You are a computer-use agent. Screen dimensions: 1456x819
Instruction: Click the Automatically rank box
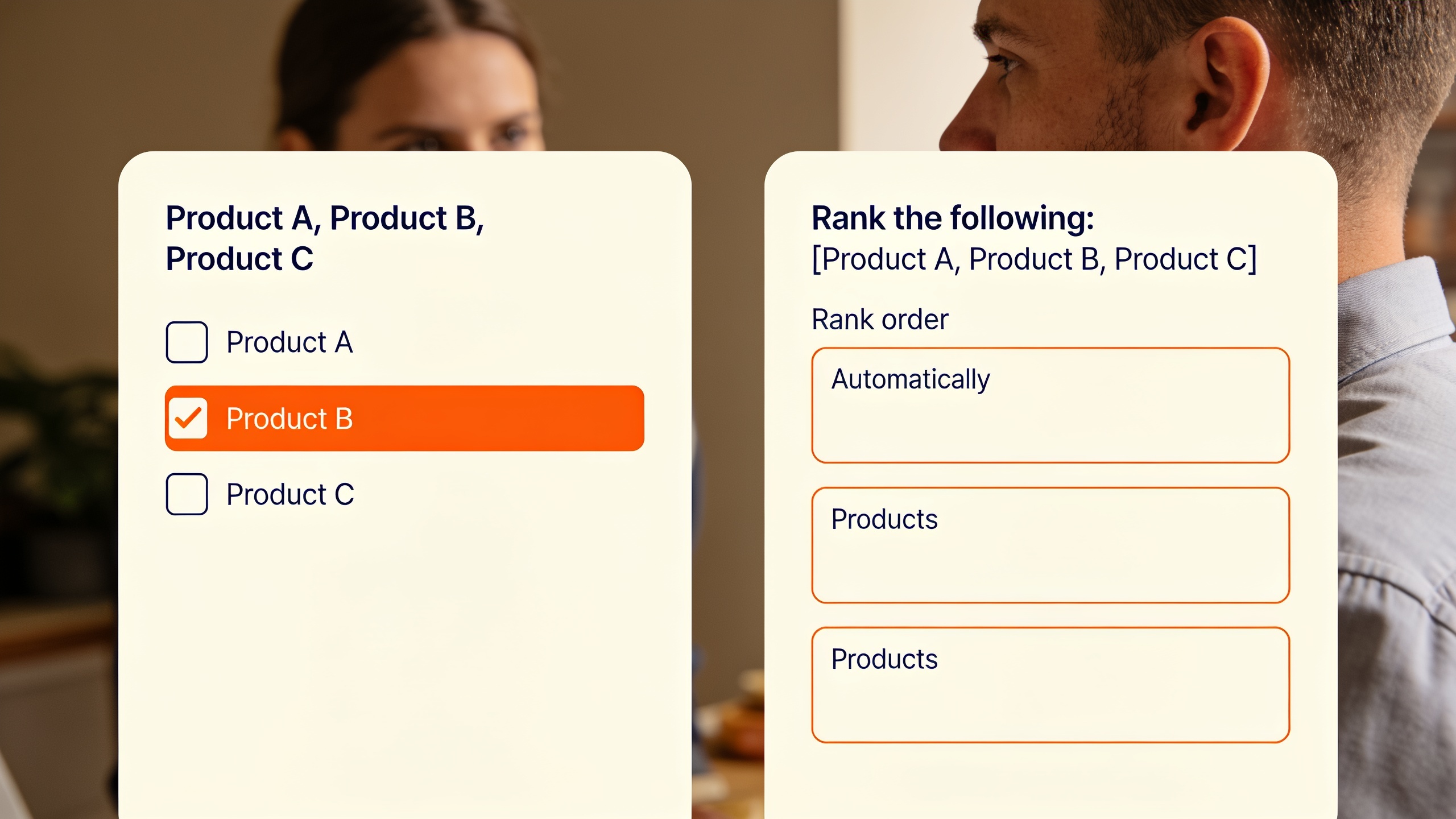point(1050,405)
